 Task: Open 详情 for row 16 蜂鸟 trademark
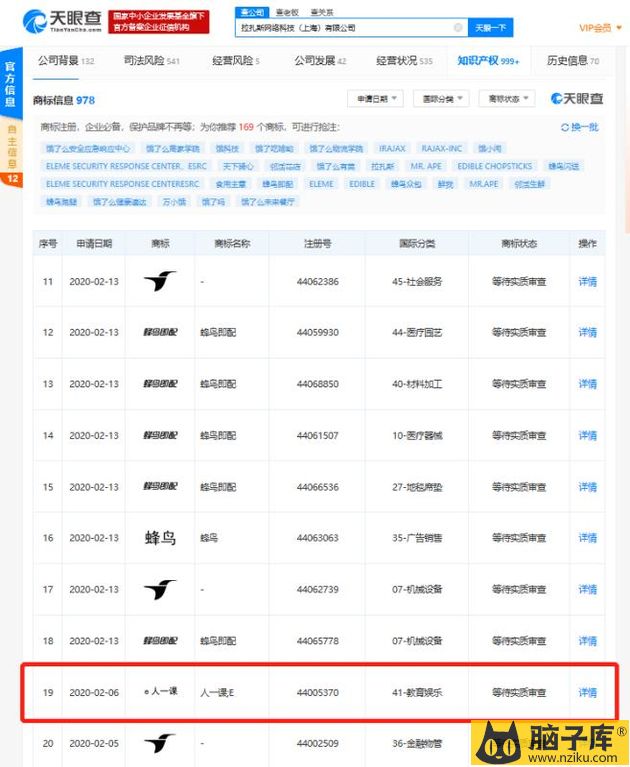(x=587, y=538)
